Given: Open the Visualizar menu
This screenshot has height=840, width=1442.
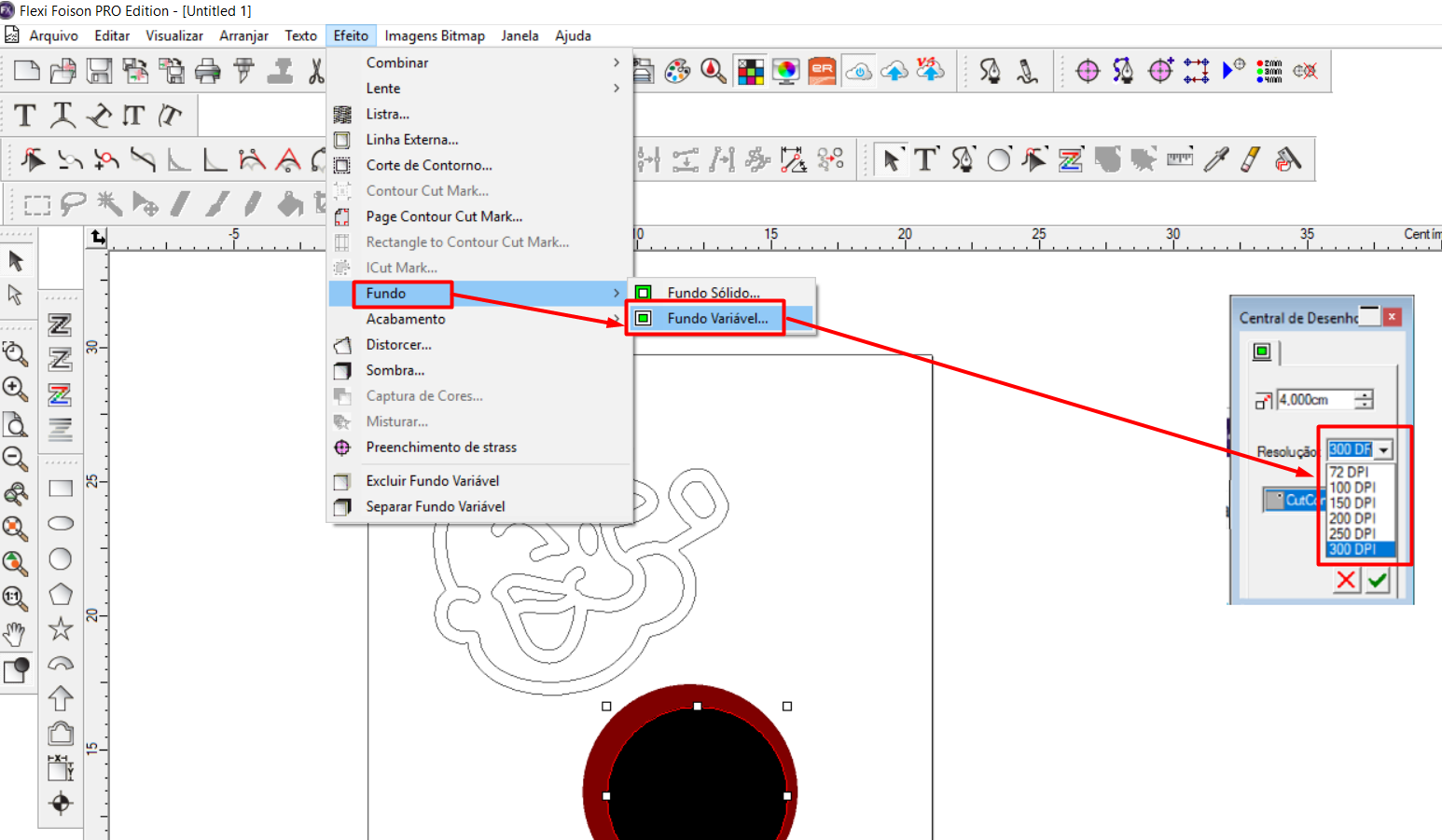Looking at the screenshot, I should click(174, 35).
